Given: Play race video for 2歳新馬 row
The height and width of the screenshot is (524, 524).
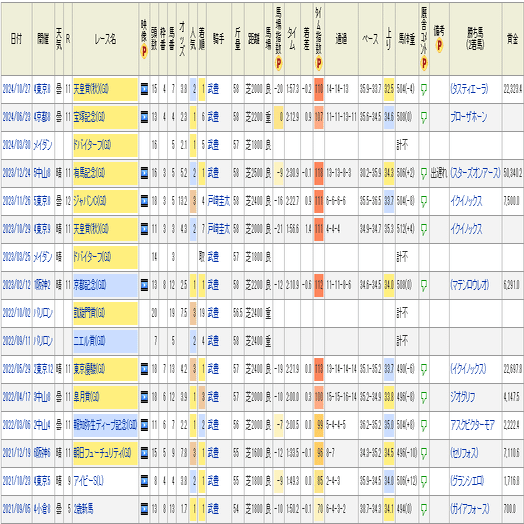Looking at the screenshot, I should pyautogui.click(x=144, y=510).
